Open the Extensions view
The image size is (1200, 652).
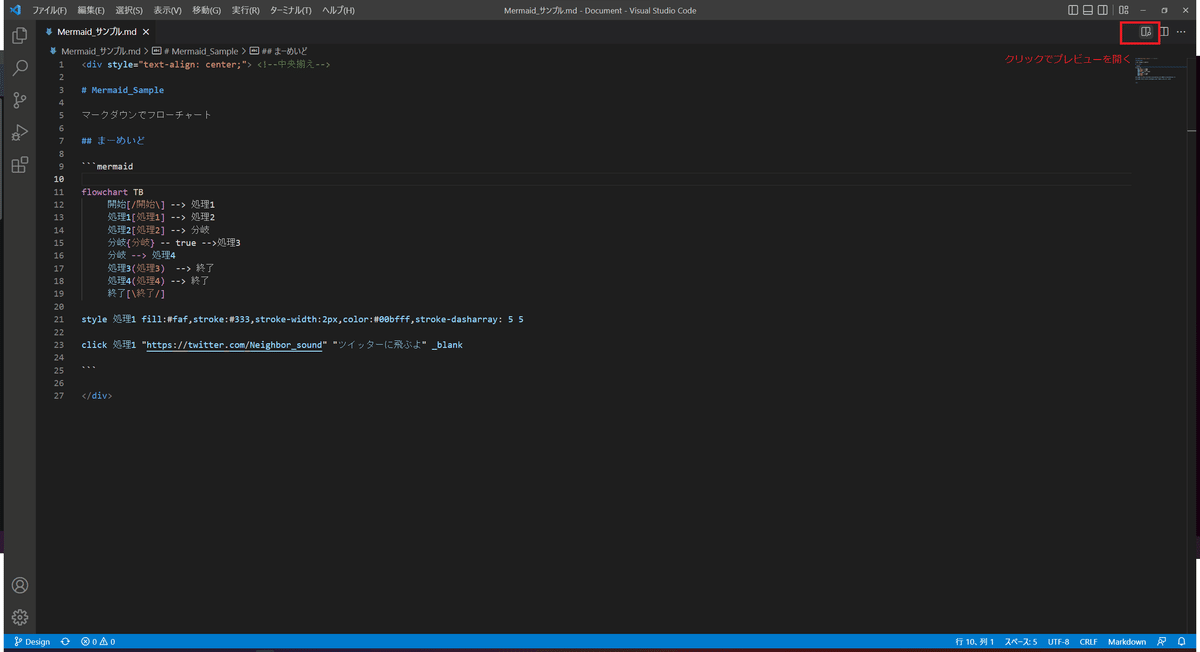click(19, 164)
